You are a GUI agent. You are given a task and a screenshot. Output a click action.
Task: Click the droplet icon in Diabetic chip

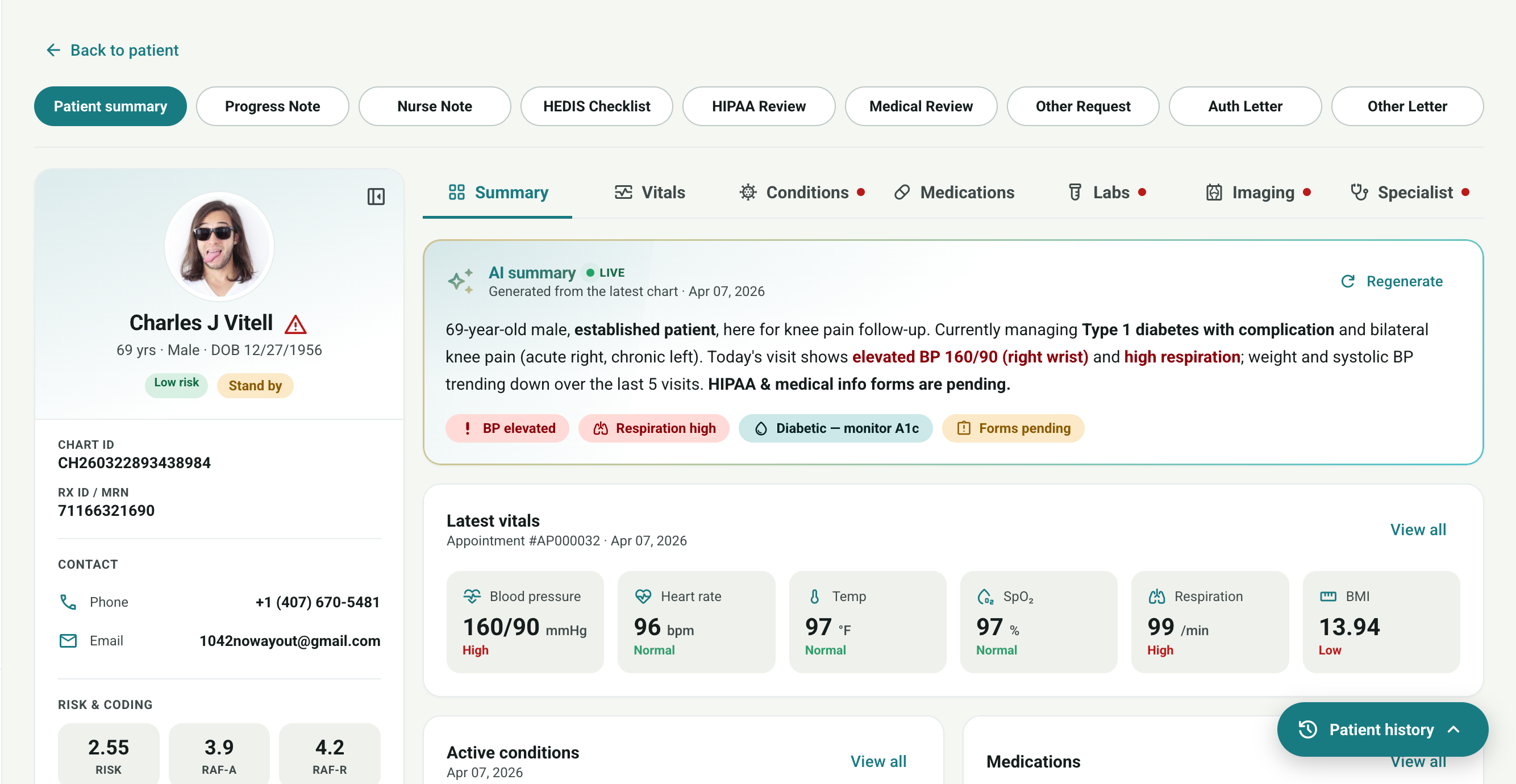click(761, 428)
